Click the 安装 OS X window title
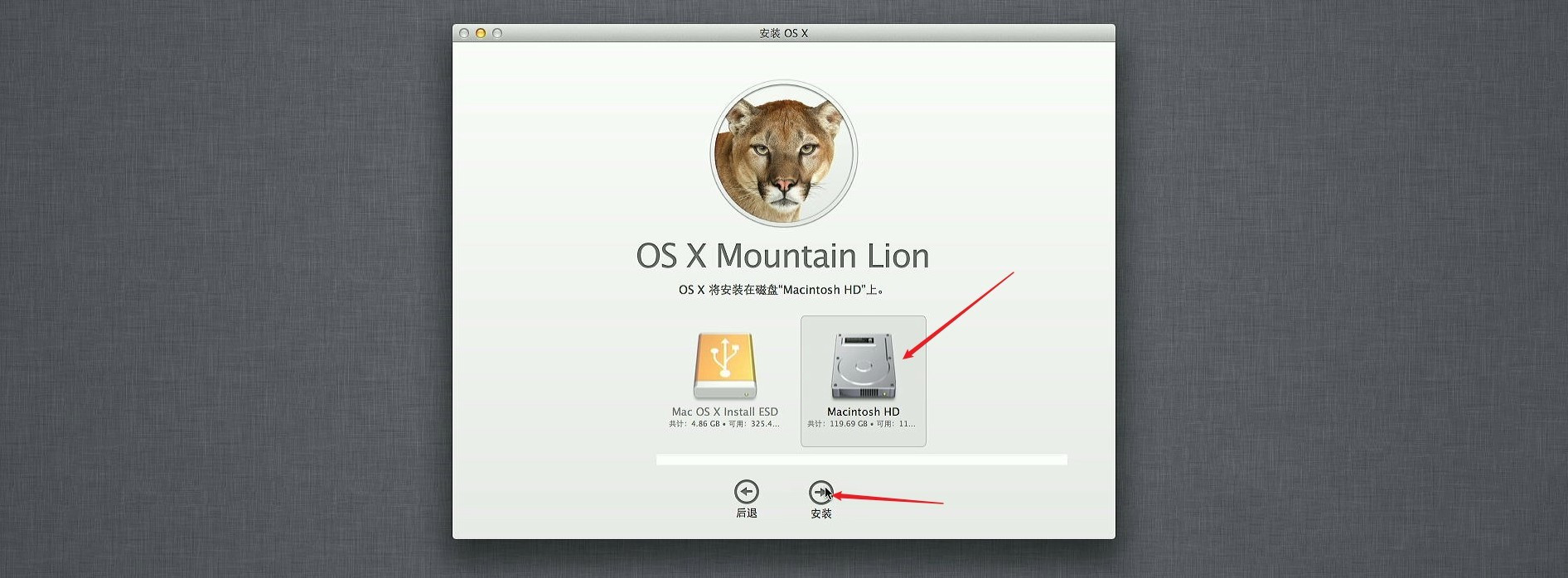This screenshot has width=1568, height=578. tap(783, 33)
